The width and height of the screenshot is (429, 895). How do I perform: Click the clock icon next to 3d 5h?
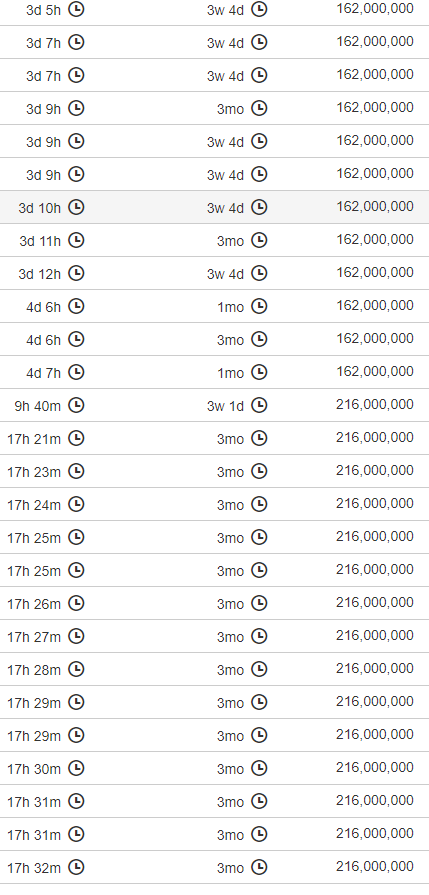[x=76, y=9]
